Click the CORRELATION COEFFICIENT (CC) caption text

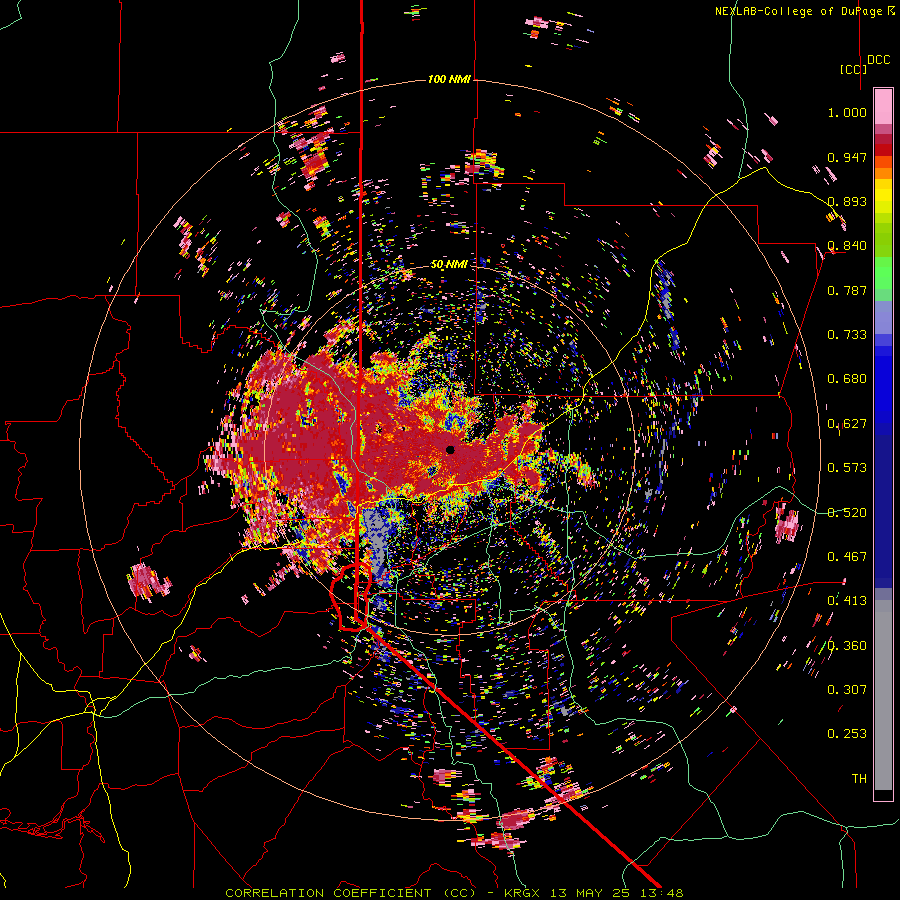point(350,893)
